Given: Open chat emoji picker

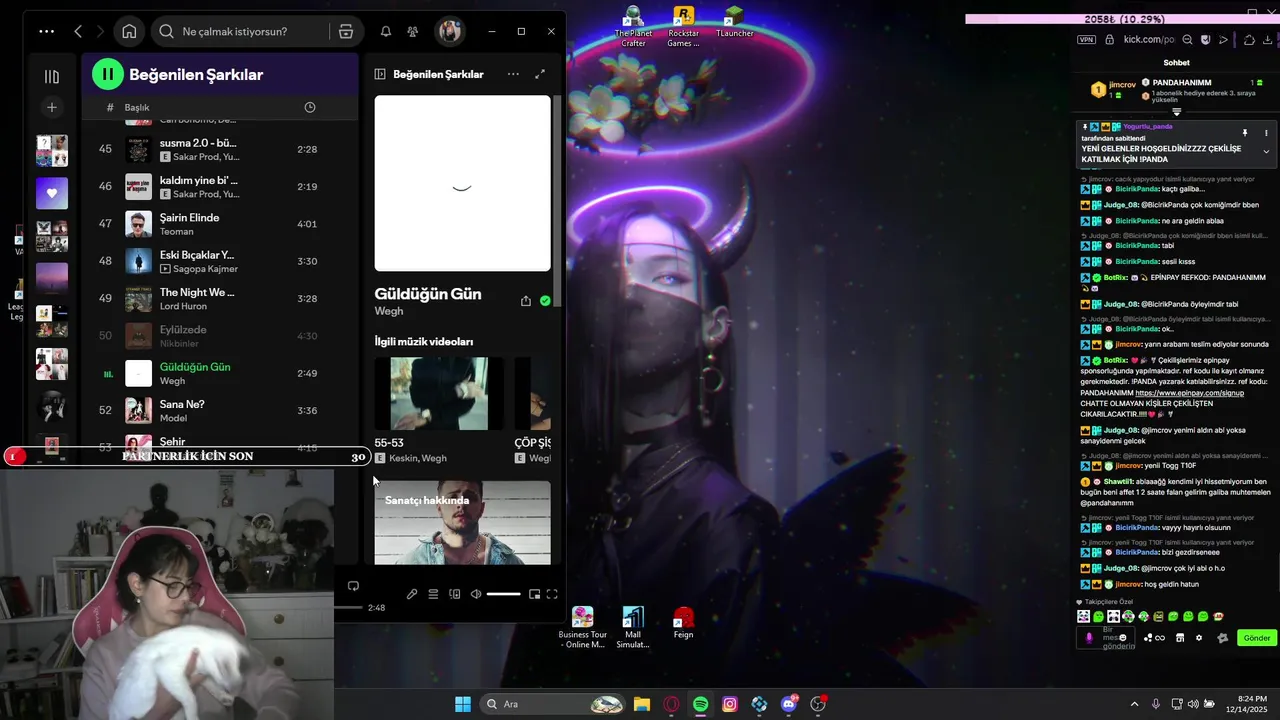Looking at the screenshot, I should pos(1123,638).
